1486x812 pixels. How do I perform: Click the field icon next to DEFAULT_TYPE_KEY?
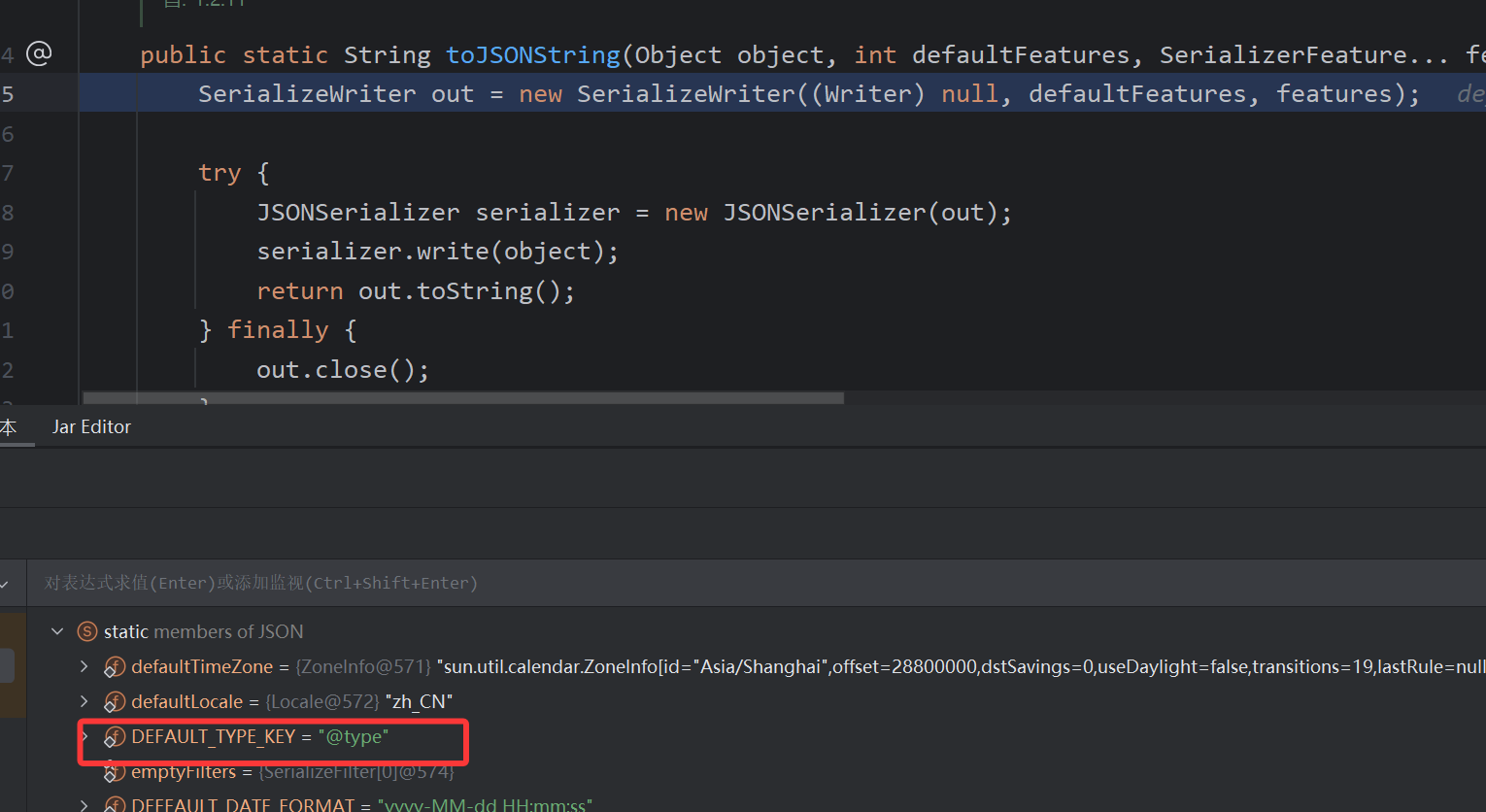point(115,737)
